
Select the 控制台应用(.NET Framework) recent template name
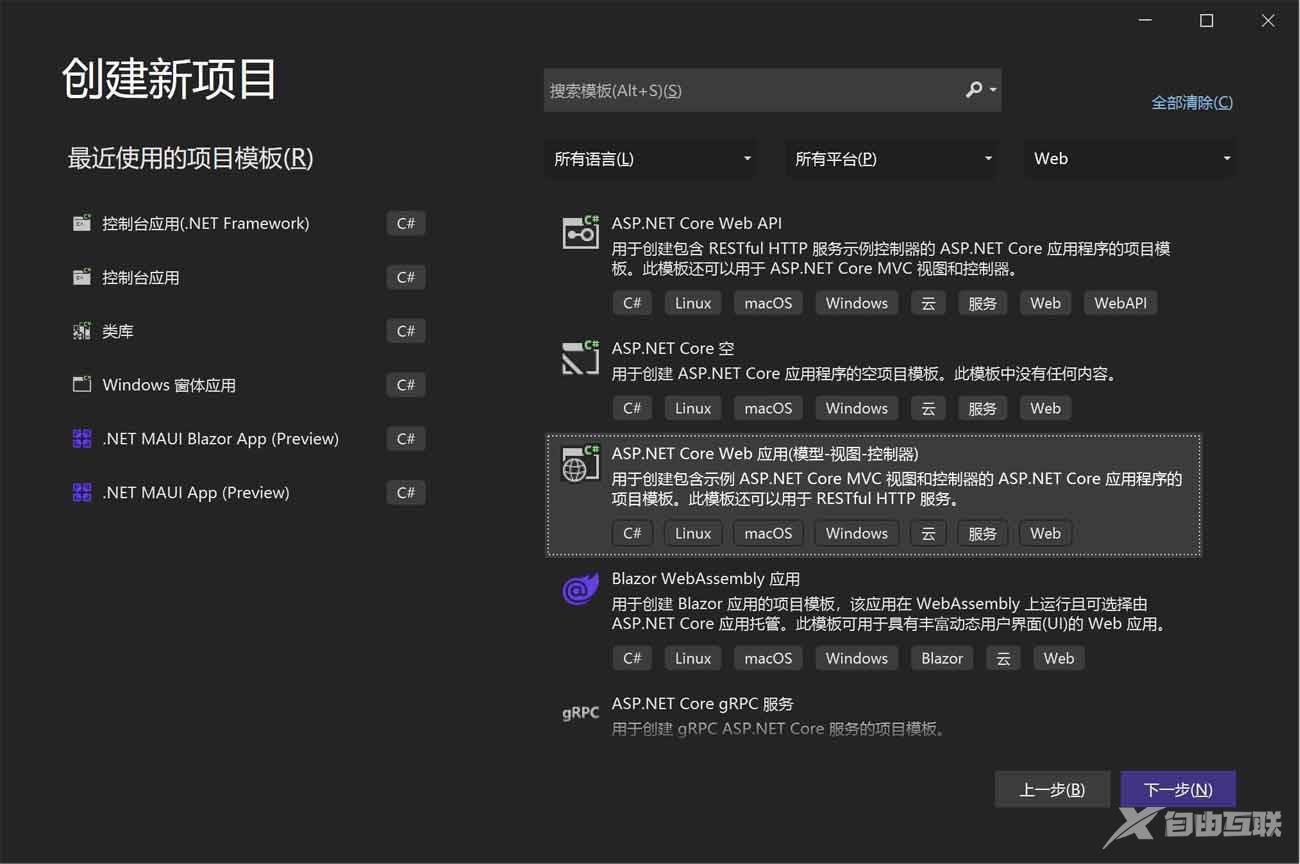tap(206, 223)
